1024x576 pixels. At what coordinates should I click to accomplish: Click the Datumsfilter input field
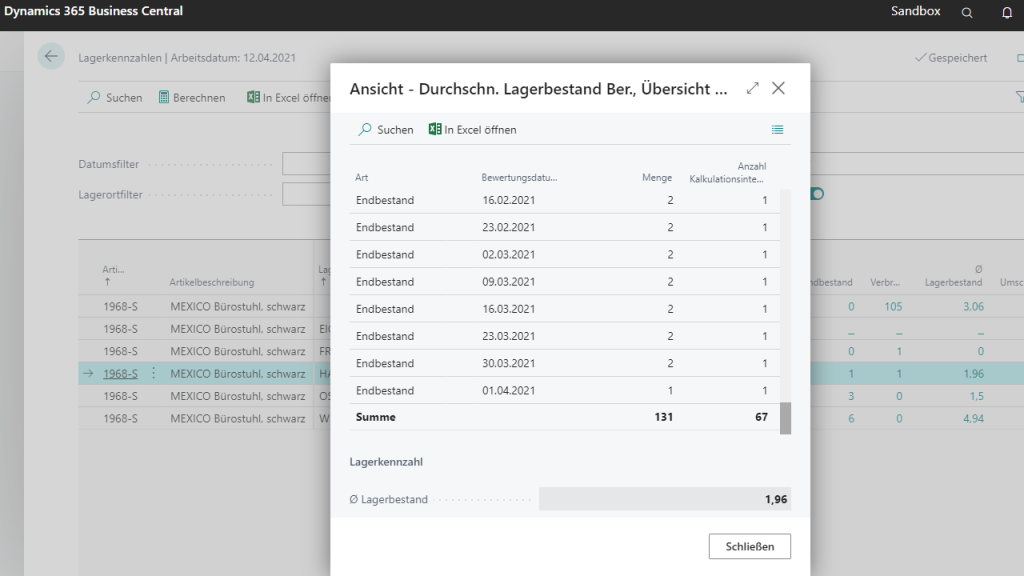point(306,164)
